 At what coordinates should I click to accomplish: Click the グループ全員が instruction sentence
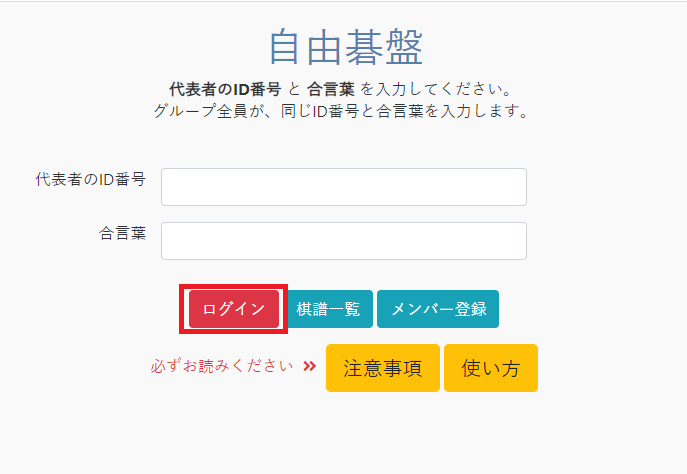click(x=342, y=111)
